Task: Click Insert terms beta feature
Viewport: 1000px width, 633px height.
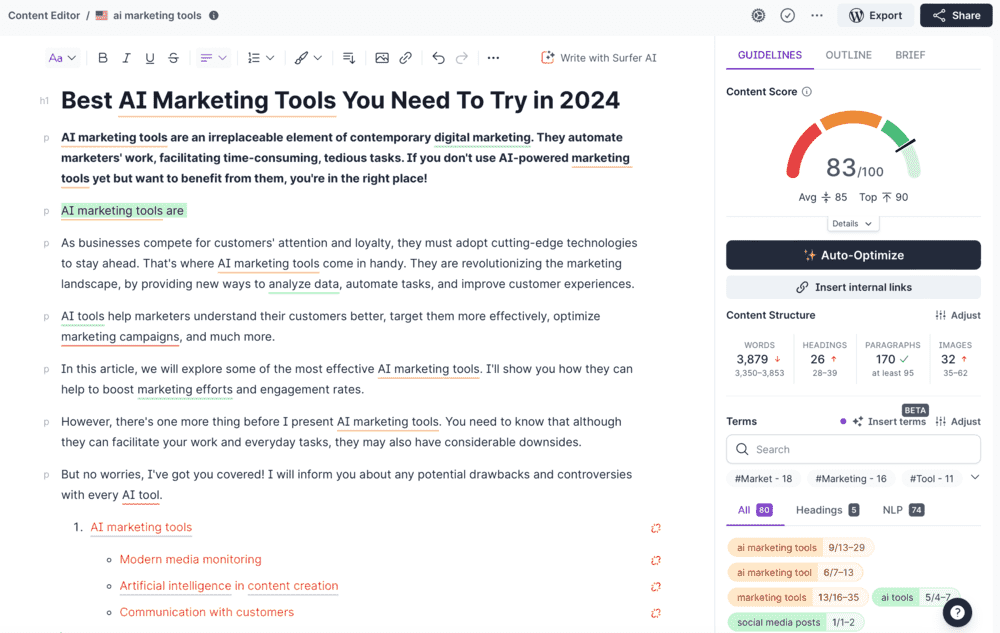Action: point(891,421)
